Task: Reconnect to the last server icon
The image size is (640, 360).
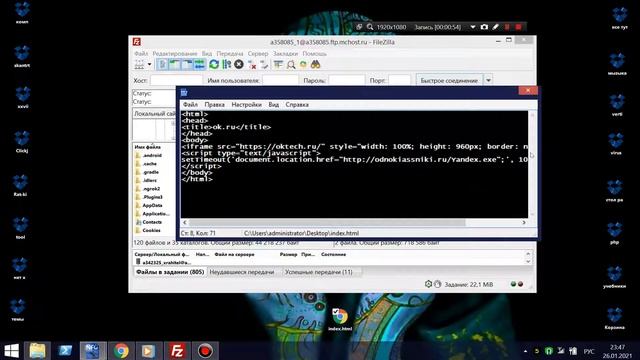Action: click(x=264, y=64)
